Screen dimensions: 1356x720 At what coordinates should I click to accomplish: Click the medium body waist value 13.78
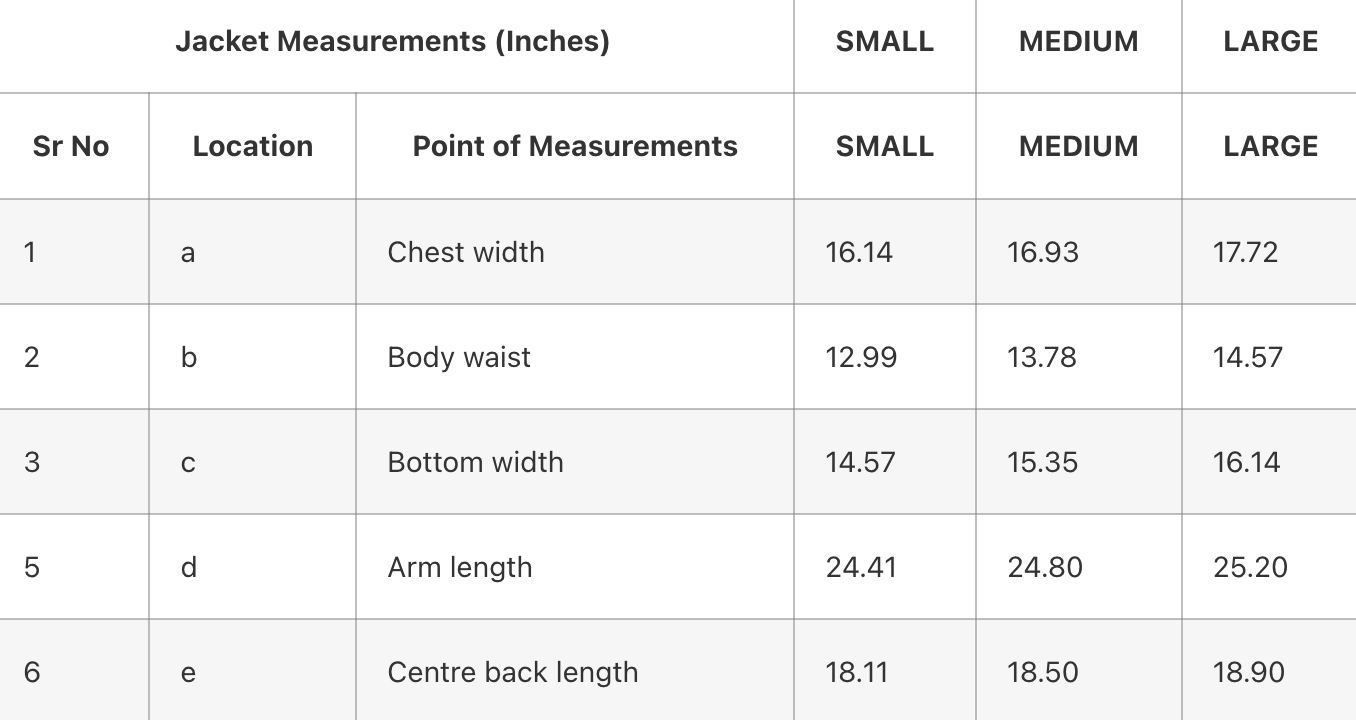coord(1042,358)
